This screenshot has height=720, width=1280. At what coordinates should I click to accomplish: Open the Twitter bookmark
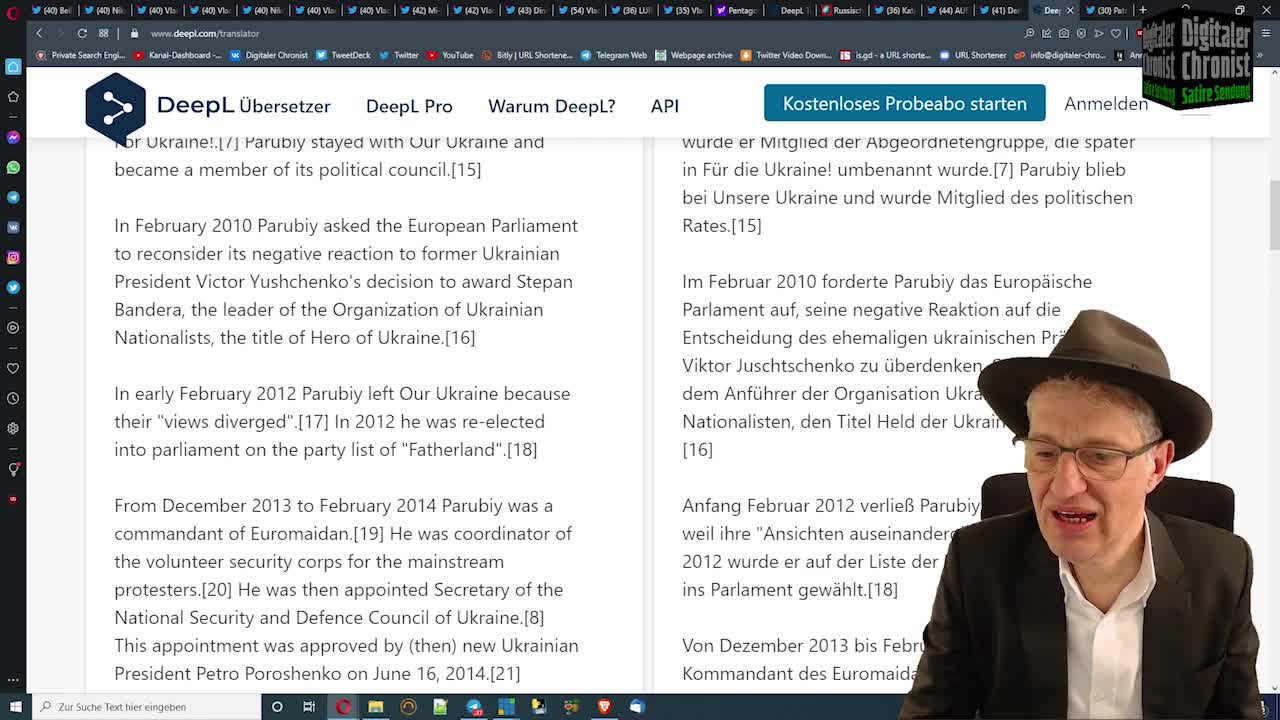[x=400, y=55]
